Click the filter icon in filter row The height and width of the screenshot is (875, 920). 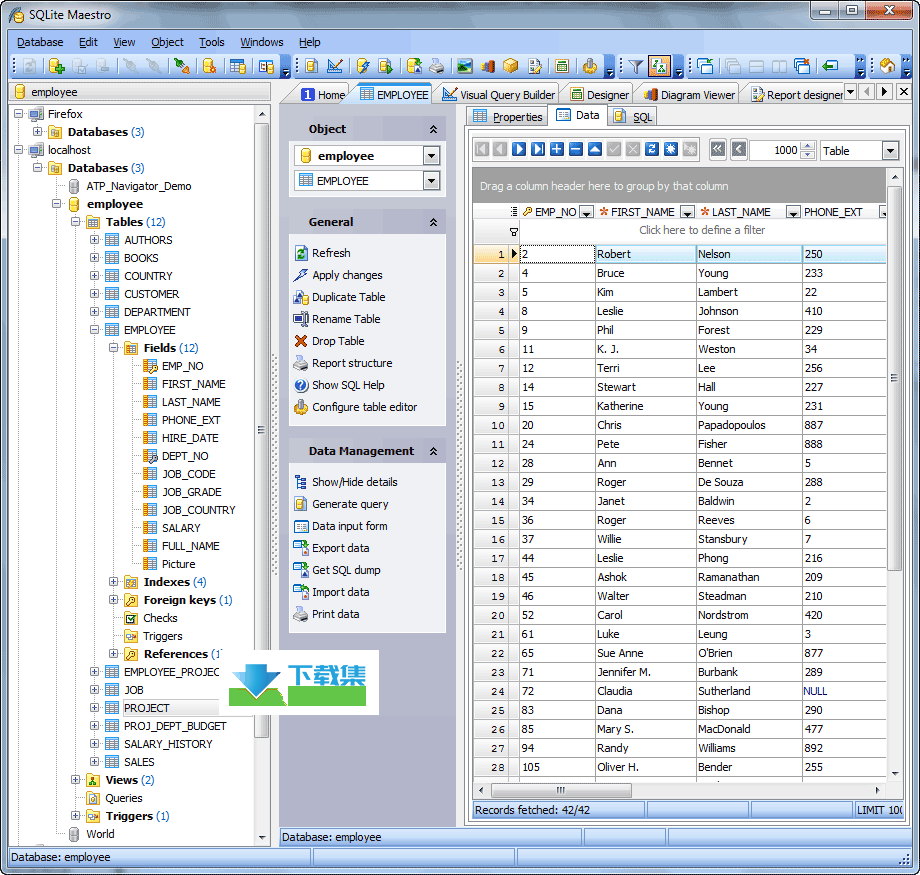(514, 232)
